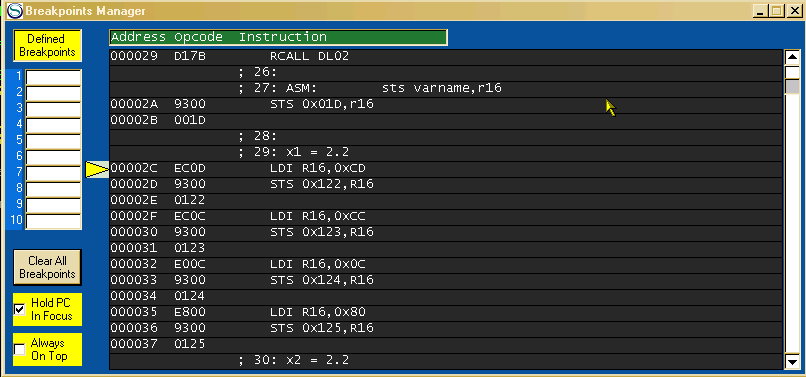Click the scroll up arrow

tap(792, 57)
